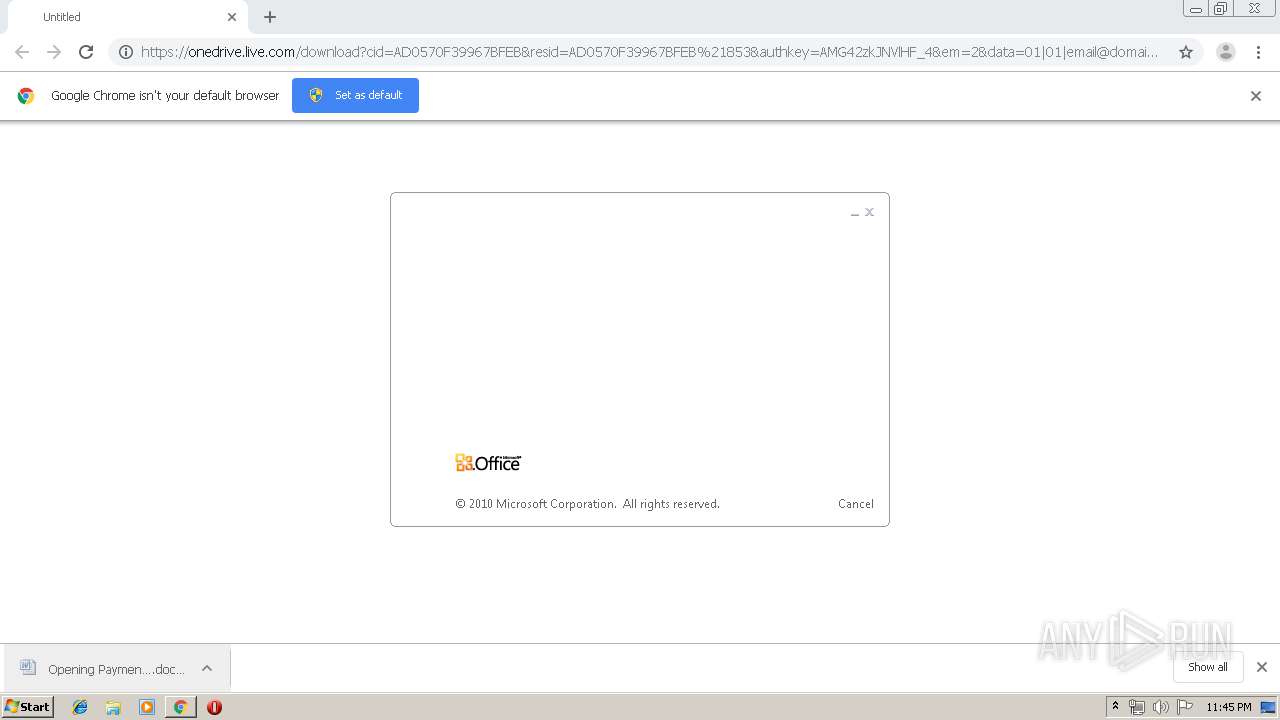Viewport: 1280px width, 720px height.
Task: Open the downloading Paymen....doc item
Action: pyautogui.click(x=117, y=669)
